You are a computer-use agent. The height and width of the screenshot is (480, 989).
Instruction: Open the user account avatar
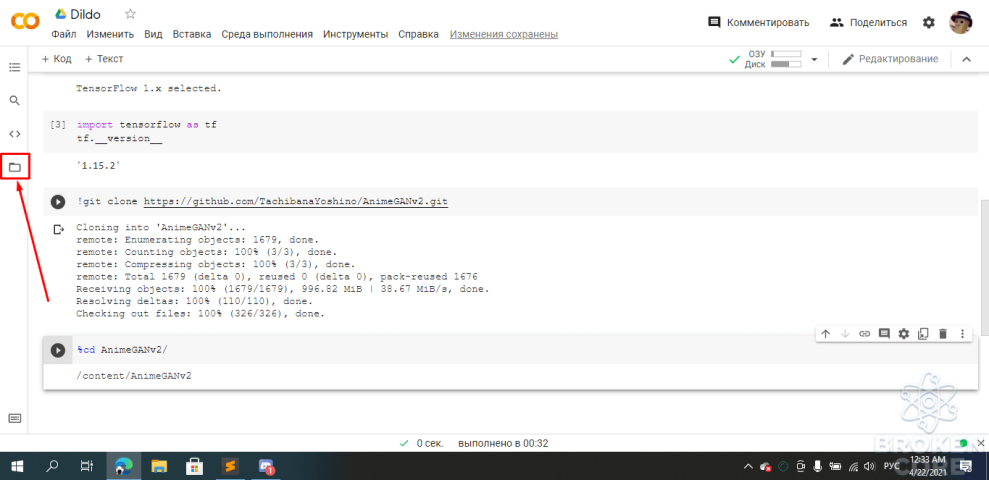coord(961,23)
